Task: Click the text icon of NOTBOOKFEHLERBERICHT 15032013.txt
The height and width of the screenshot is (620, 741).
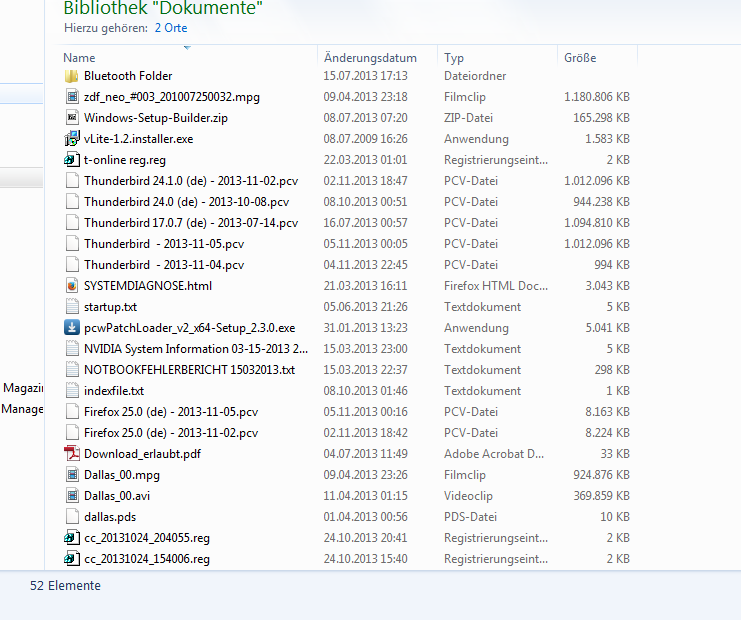Action: pos(72,370)
